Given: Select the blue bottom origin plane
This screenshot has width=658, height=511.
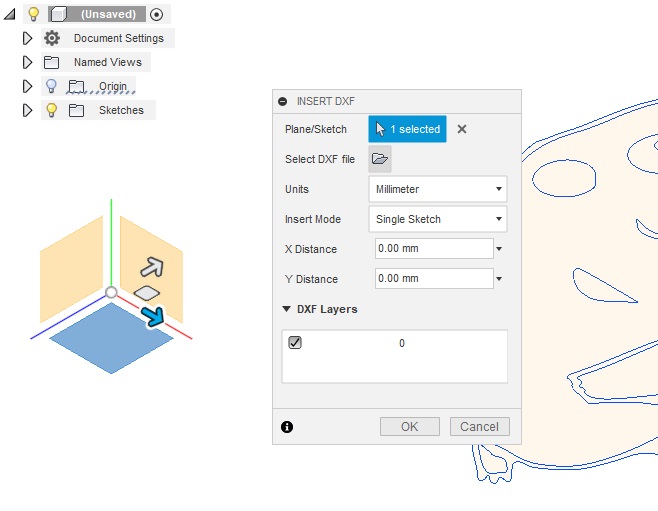Looking at the screenshot, I should coord(111,339).
